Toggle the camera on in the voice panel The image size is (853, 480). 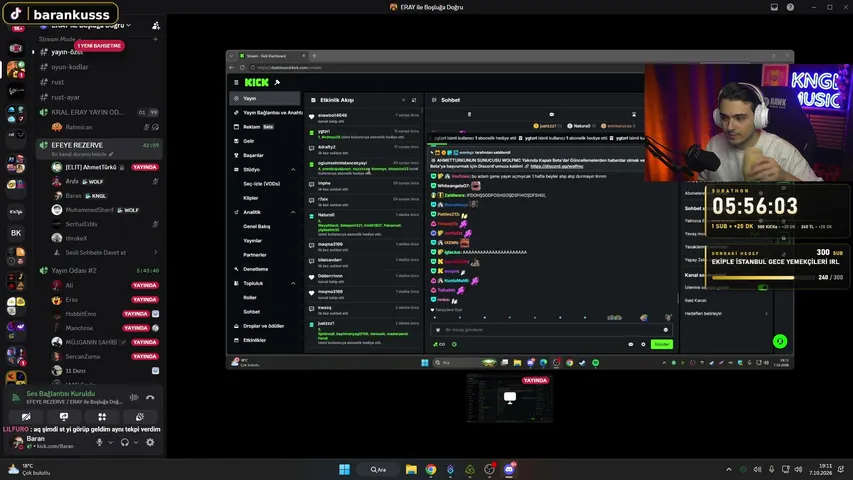(x=26, y=417)
